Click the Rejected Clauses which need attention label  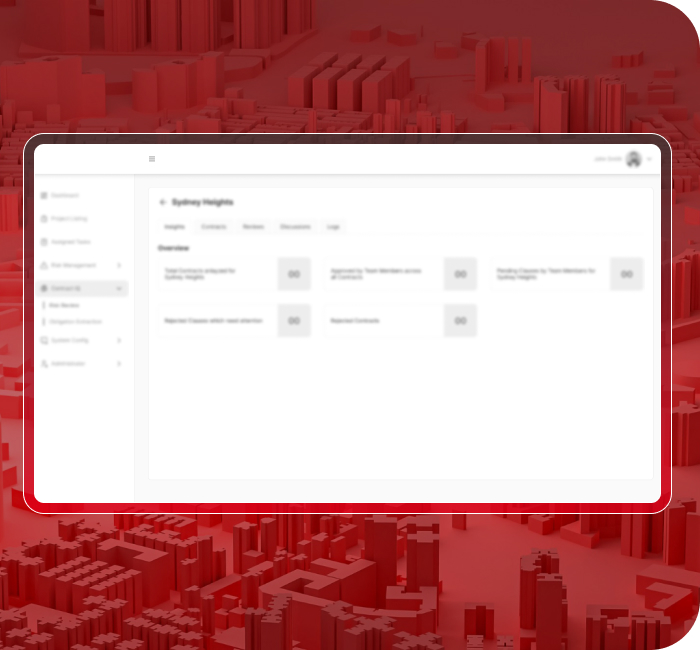(x=213, y=321)
